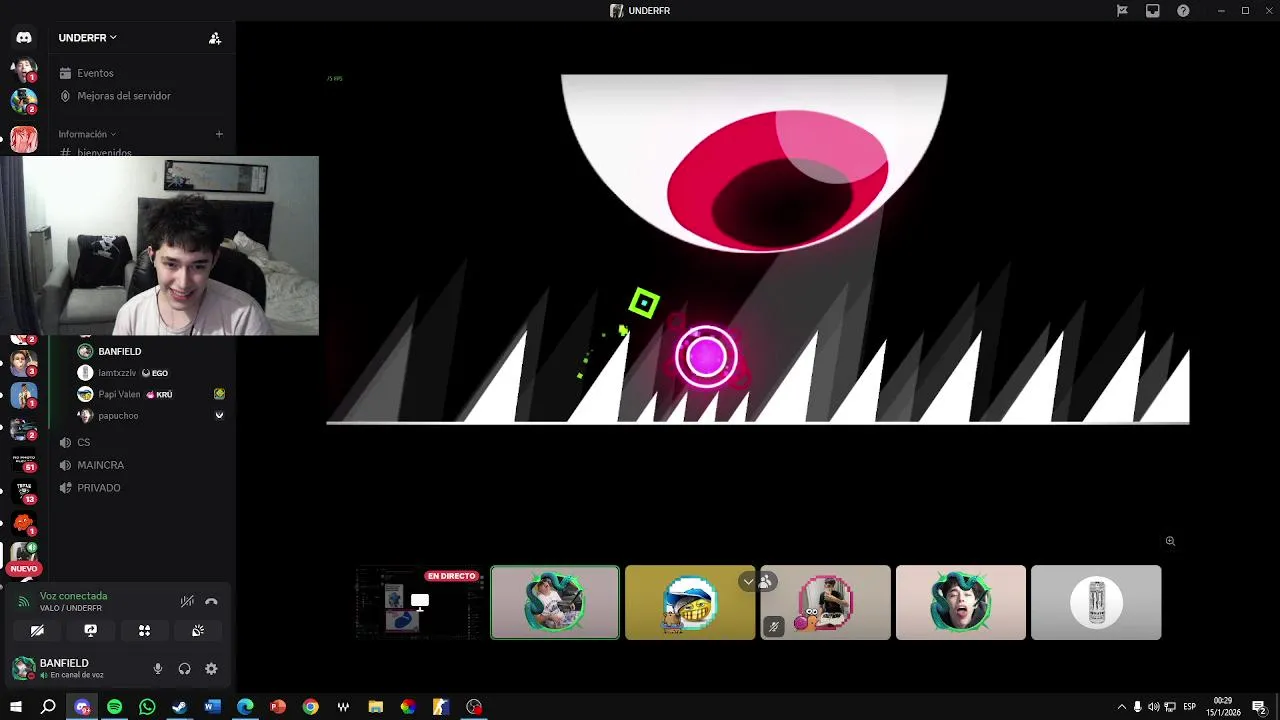
Task: Select the Monster can avatar participant tile
Action: point(1096,602)
